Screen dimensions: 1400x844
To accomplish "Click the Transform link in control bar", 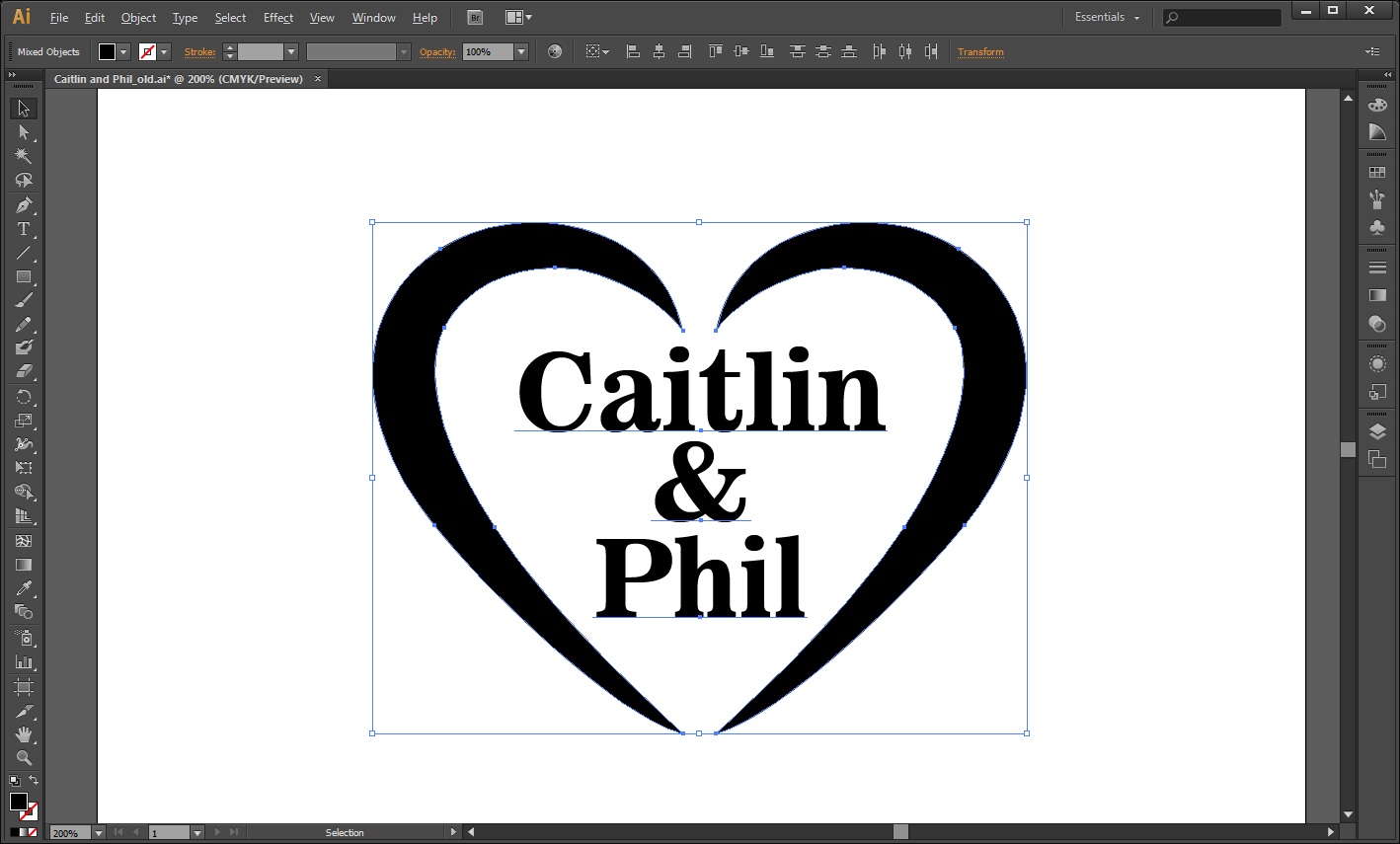I will [980, 52].
